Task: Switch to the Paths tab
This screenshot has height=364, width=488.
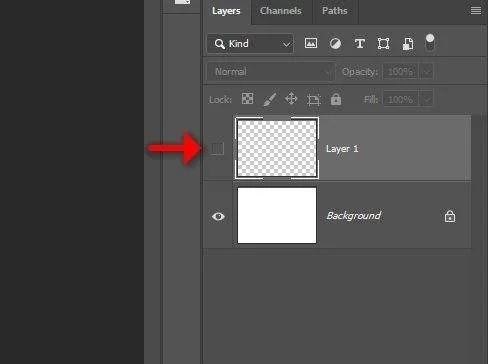Action: (335, 11)
